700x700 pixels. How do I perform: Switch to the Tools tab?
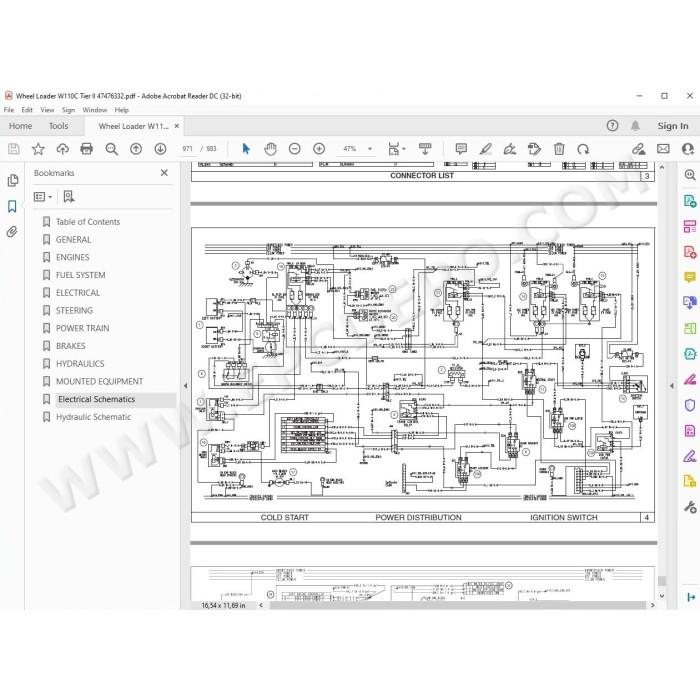click(x=58, y=126)
